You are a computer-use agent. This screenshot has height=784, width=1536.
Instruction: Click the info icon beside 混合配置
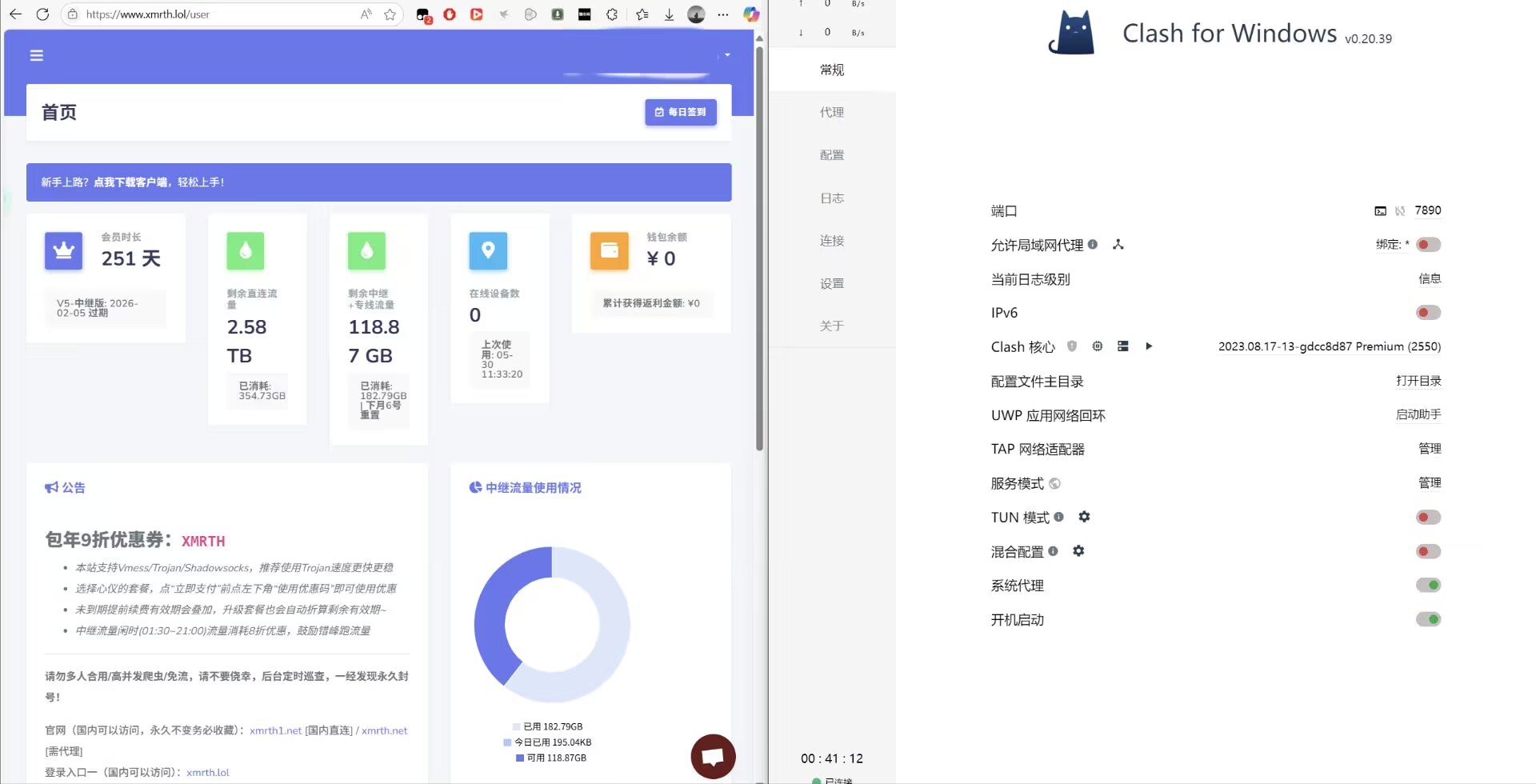(1053, 551)
